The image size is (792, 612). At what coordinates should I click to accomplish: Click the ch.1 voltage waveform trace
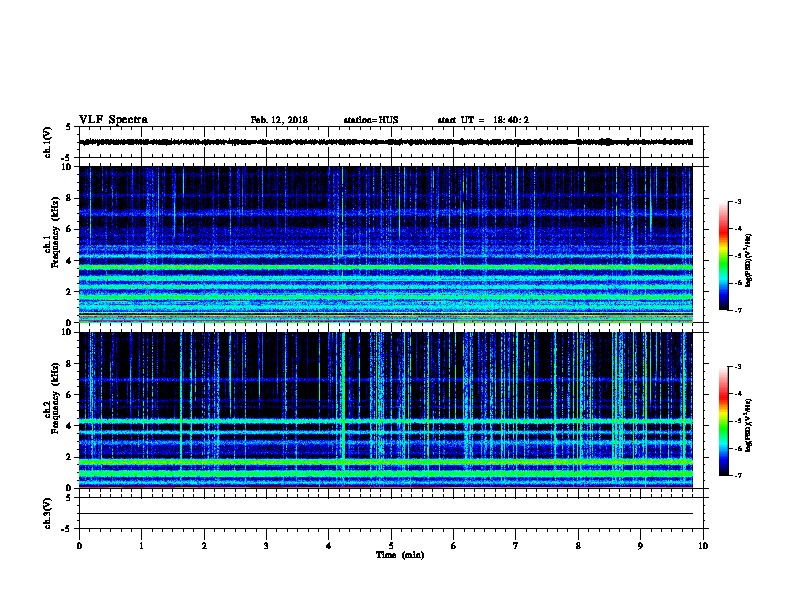[386, 142]
